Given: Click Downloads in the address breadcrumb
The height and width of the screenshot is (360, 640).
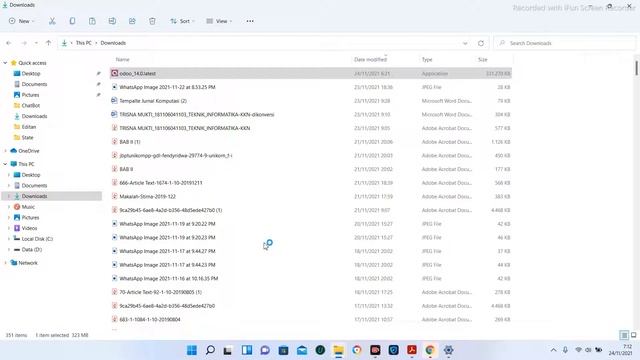Looking at the screenshot, I should click(x=113, y=43).
